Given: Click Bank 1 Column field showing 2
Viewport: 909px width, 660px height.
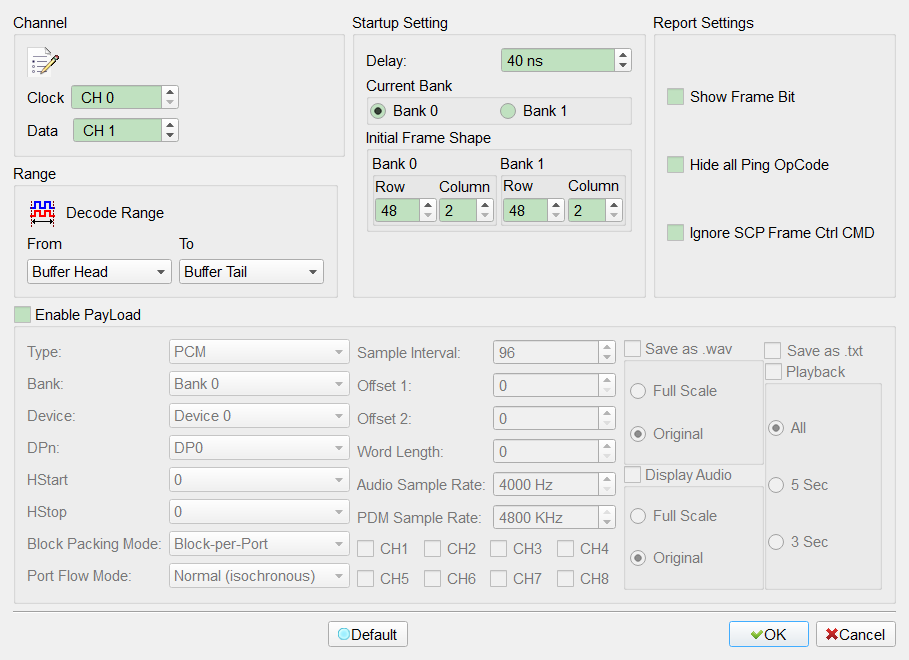Looking at the screenshot, I should 587,210.
